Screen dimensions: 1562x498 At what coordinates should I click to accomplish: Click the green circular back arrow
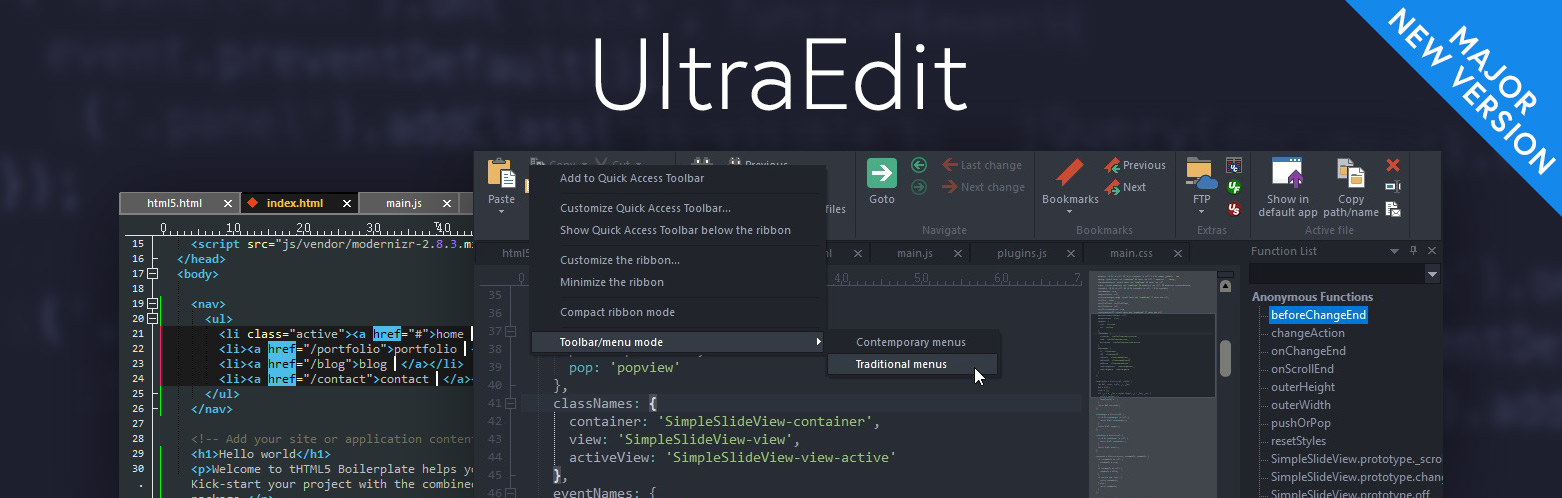coord(919,165)
